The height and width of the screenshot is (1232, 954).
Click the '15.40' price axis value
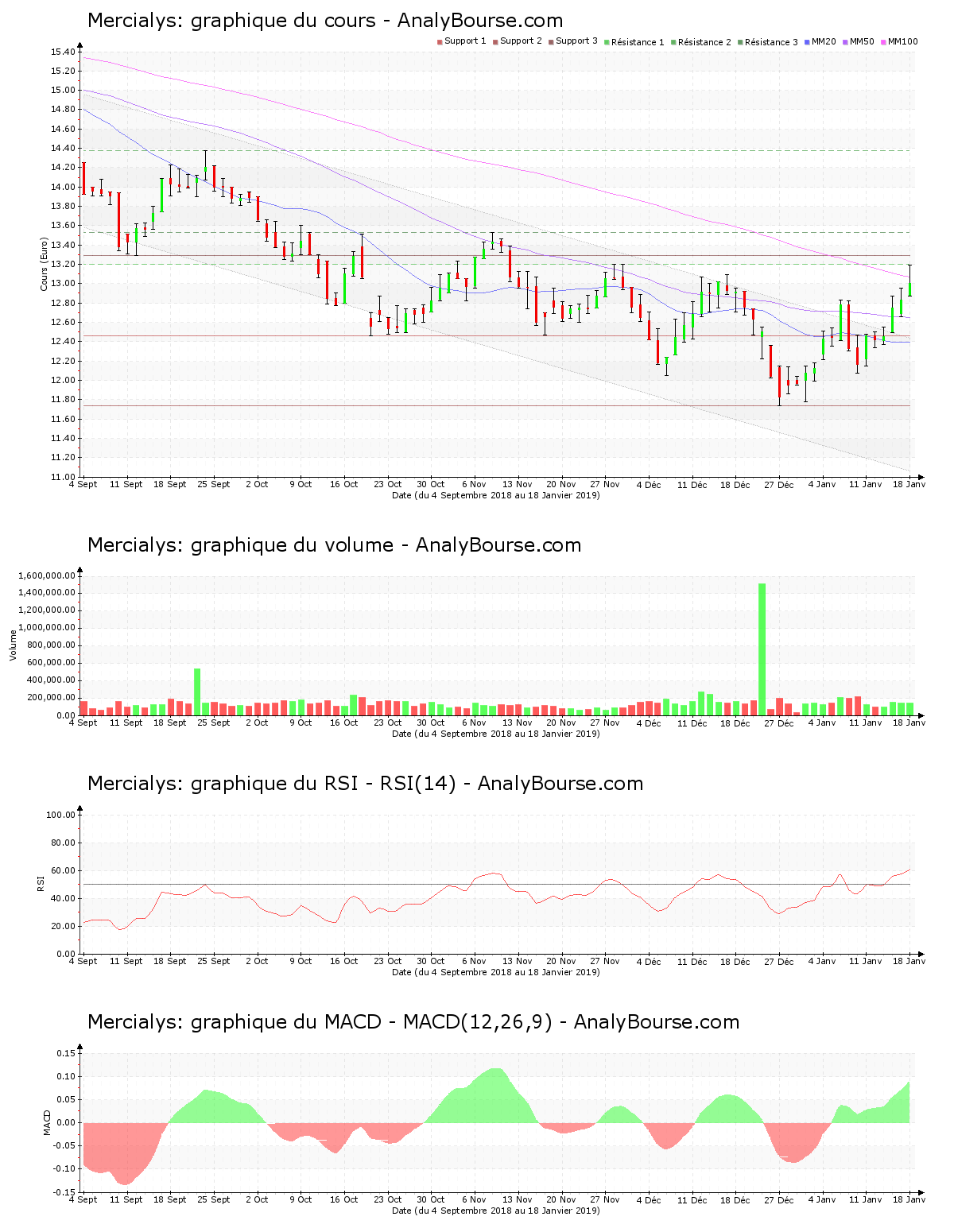coord(64,52)
